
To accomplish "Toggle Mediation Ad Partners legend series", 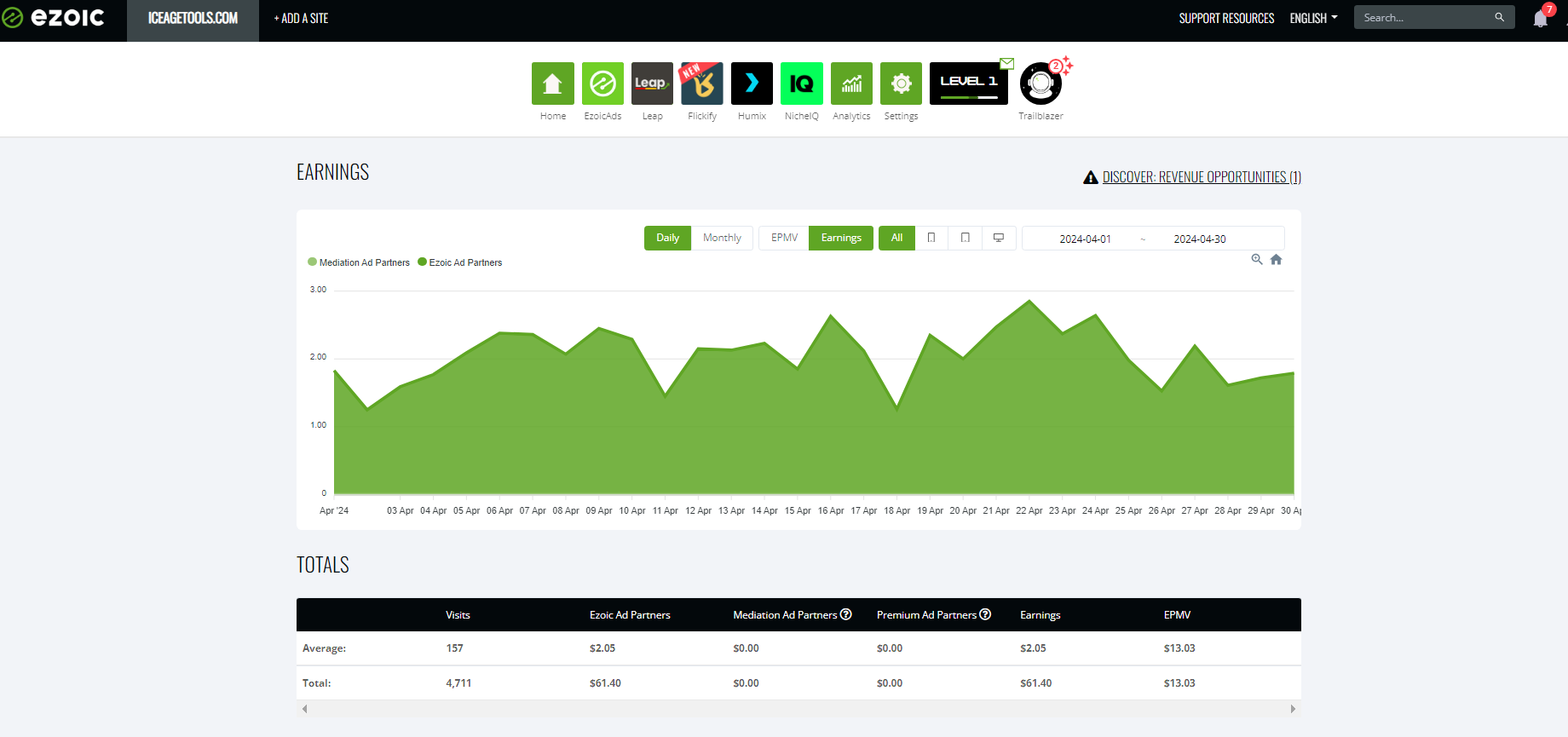I will tap(359, 262).
